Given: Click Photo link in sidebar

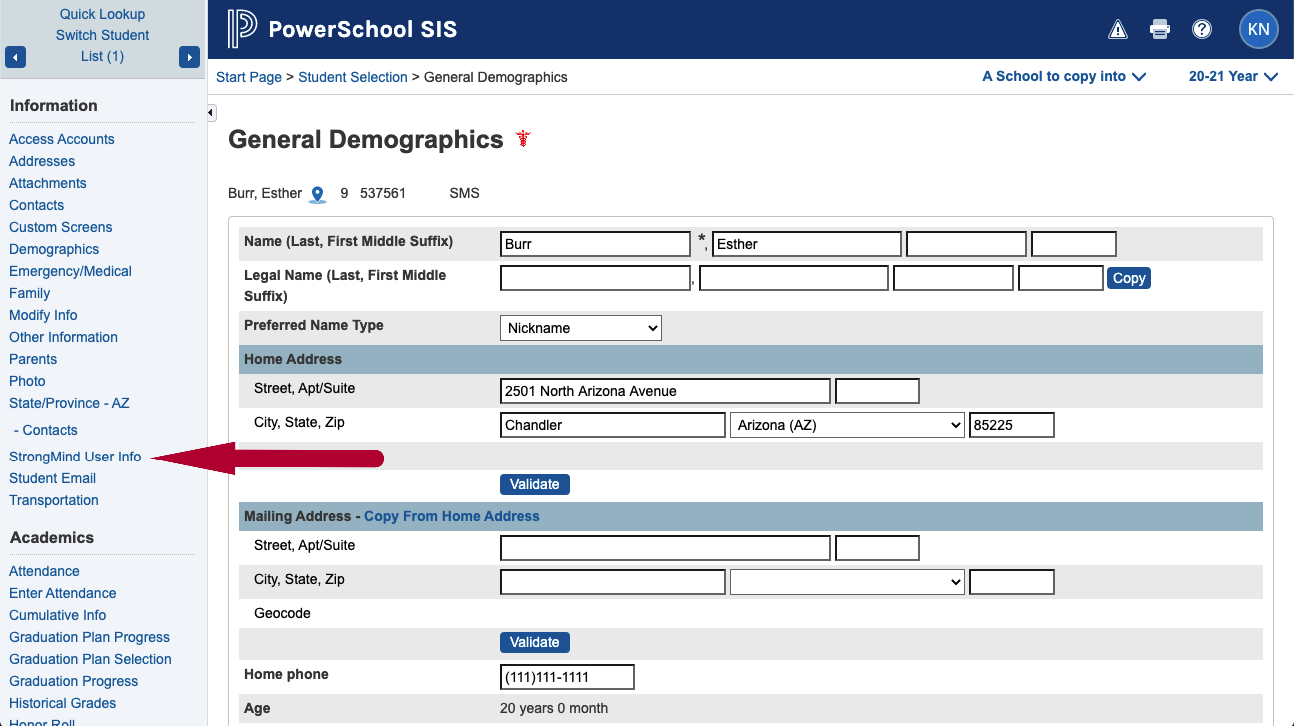Looking at the screenshot, I should click(27, 381).
